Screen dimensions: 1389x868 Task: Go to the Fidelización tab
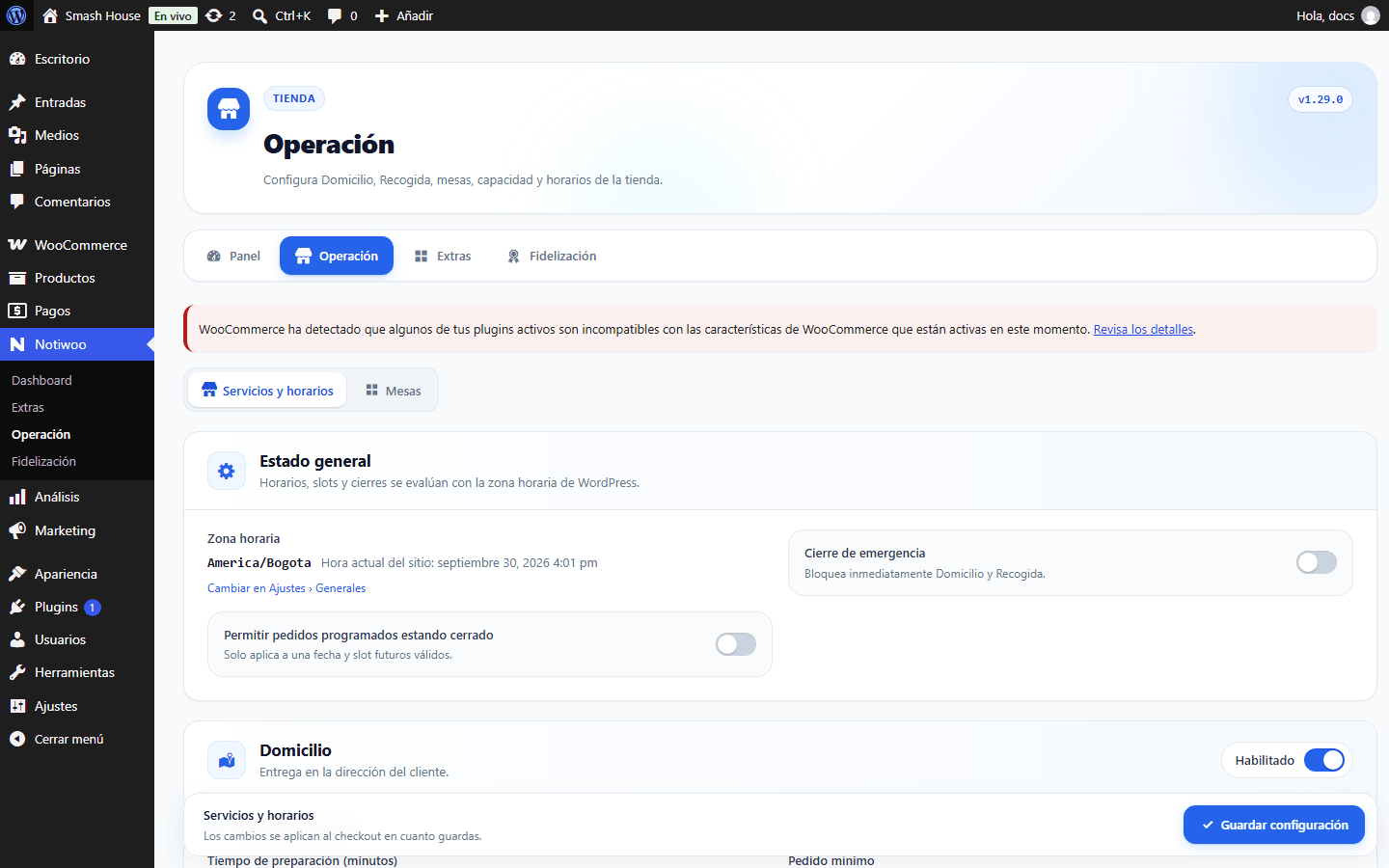click(x=552, y=256)
